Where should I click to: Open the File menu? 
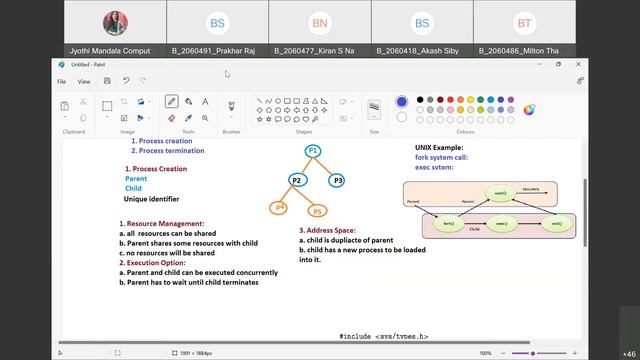coord(62,82)
